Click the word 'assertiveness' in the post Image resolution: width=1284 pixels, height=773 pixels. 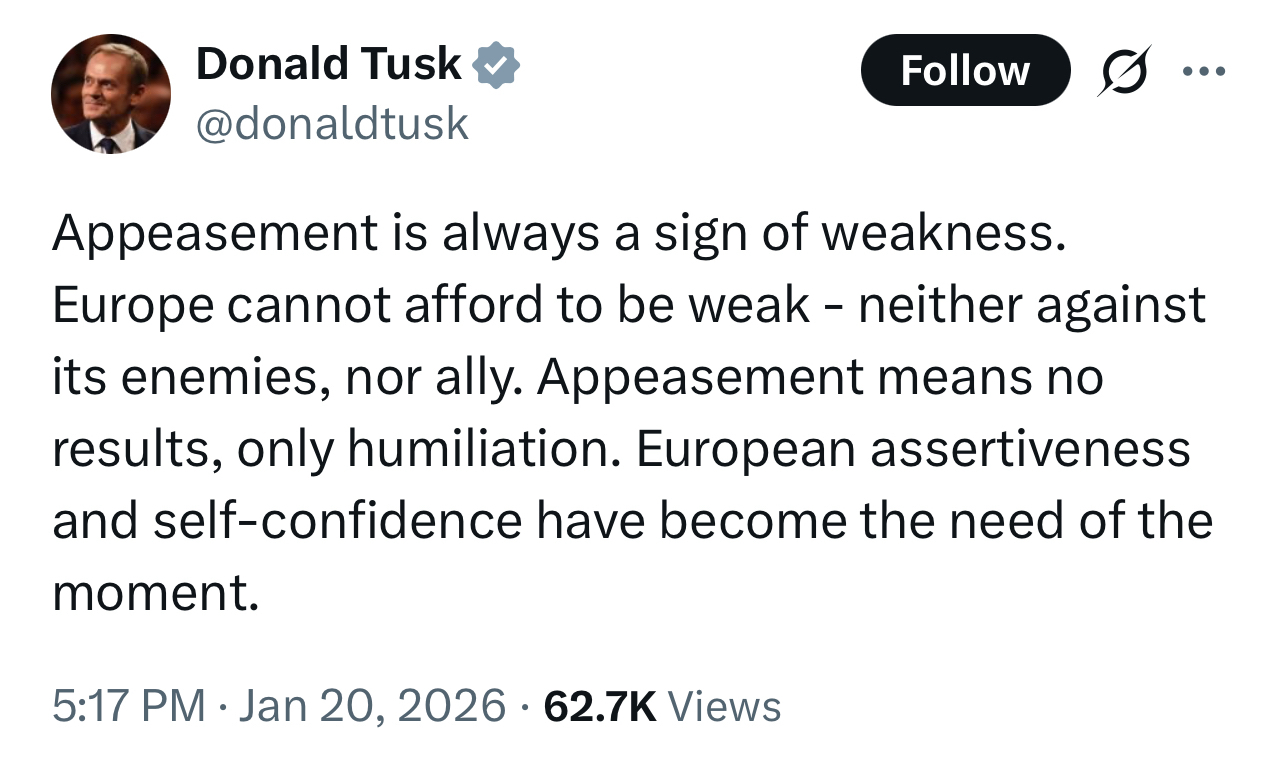[1030, 450]
